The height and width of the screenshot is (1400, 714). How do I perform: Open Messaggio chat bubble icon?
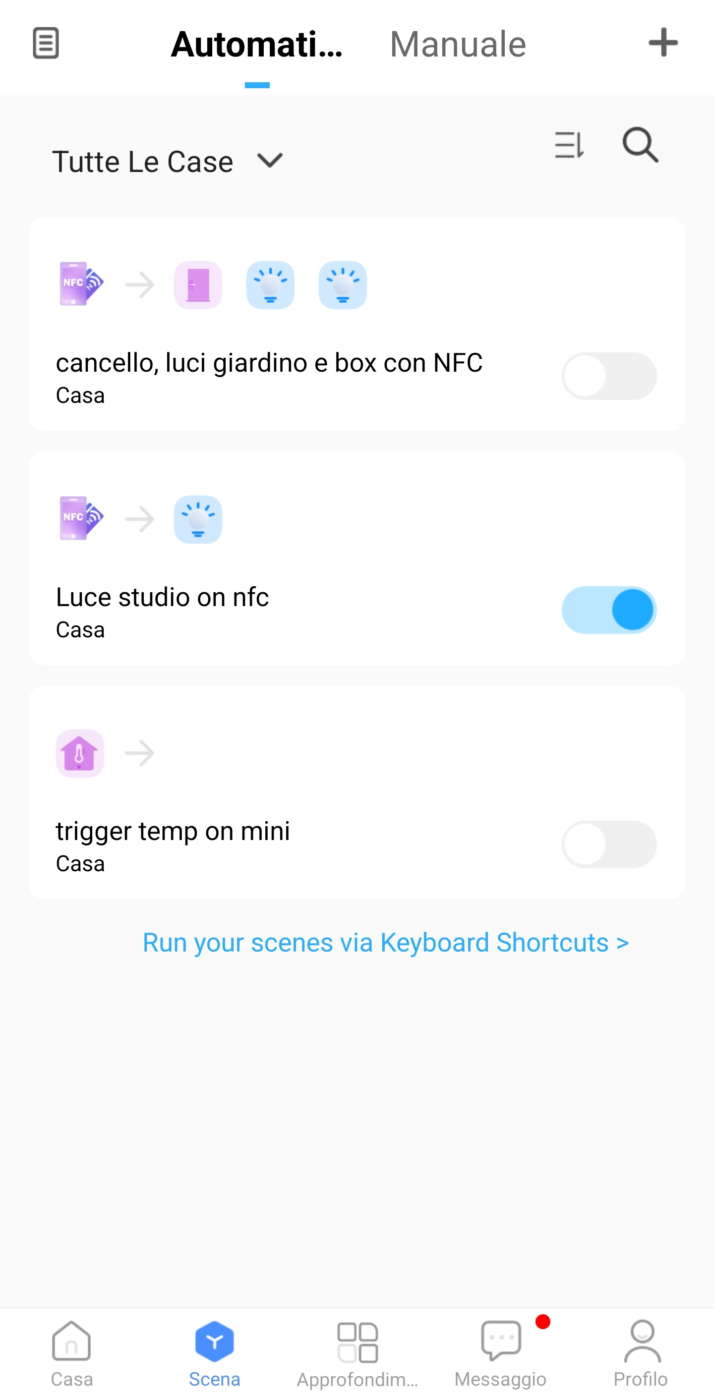501,1352
